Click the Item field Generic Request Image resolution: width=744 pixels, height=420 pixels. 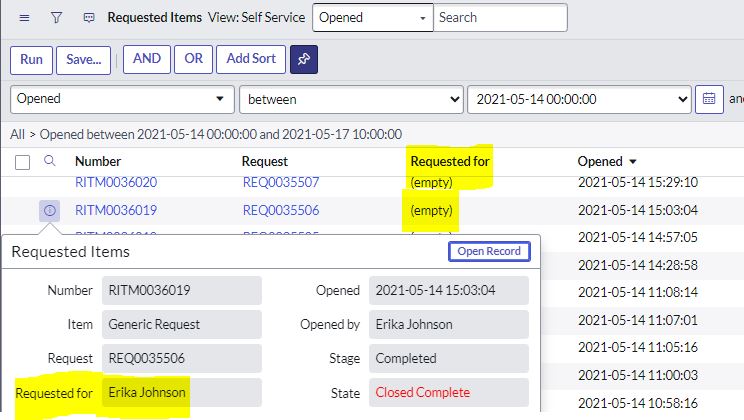pos(182,325)
